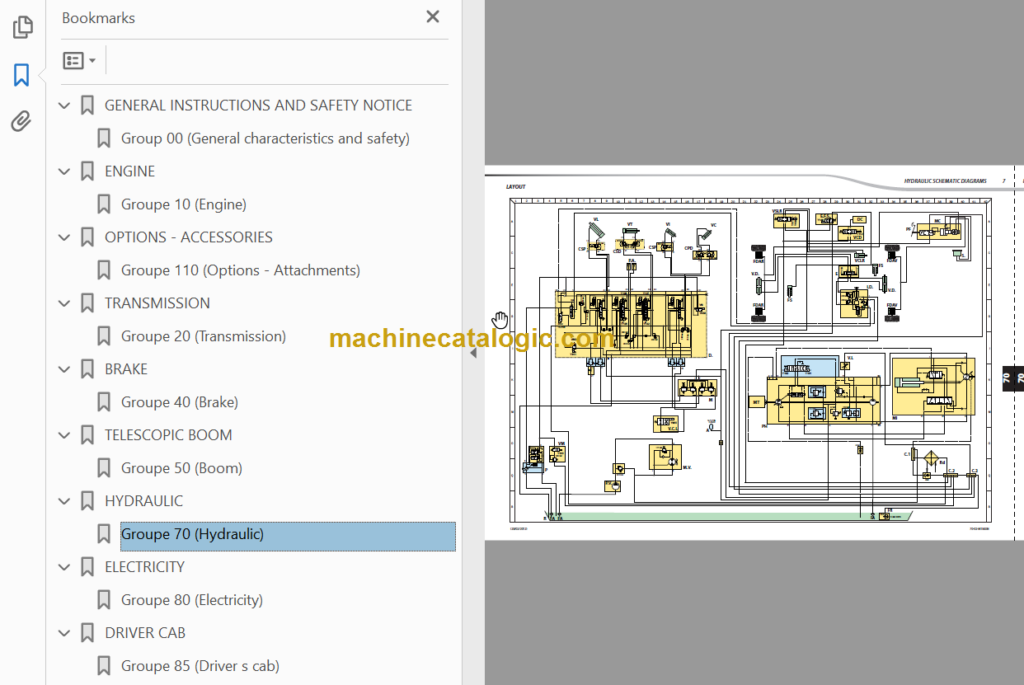Click the hydraulic schematic diagram page
Screen dimensions: 1024x685
tap(750, 356)
